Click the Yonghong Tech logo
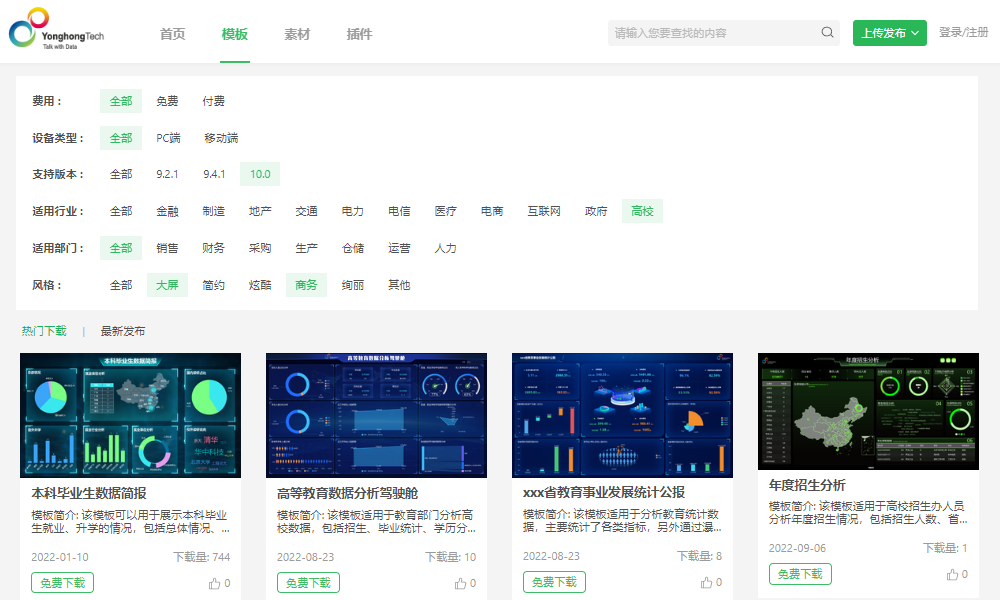The image size is (1000, 600). (55, 30)
